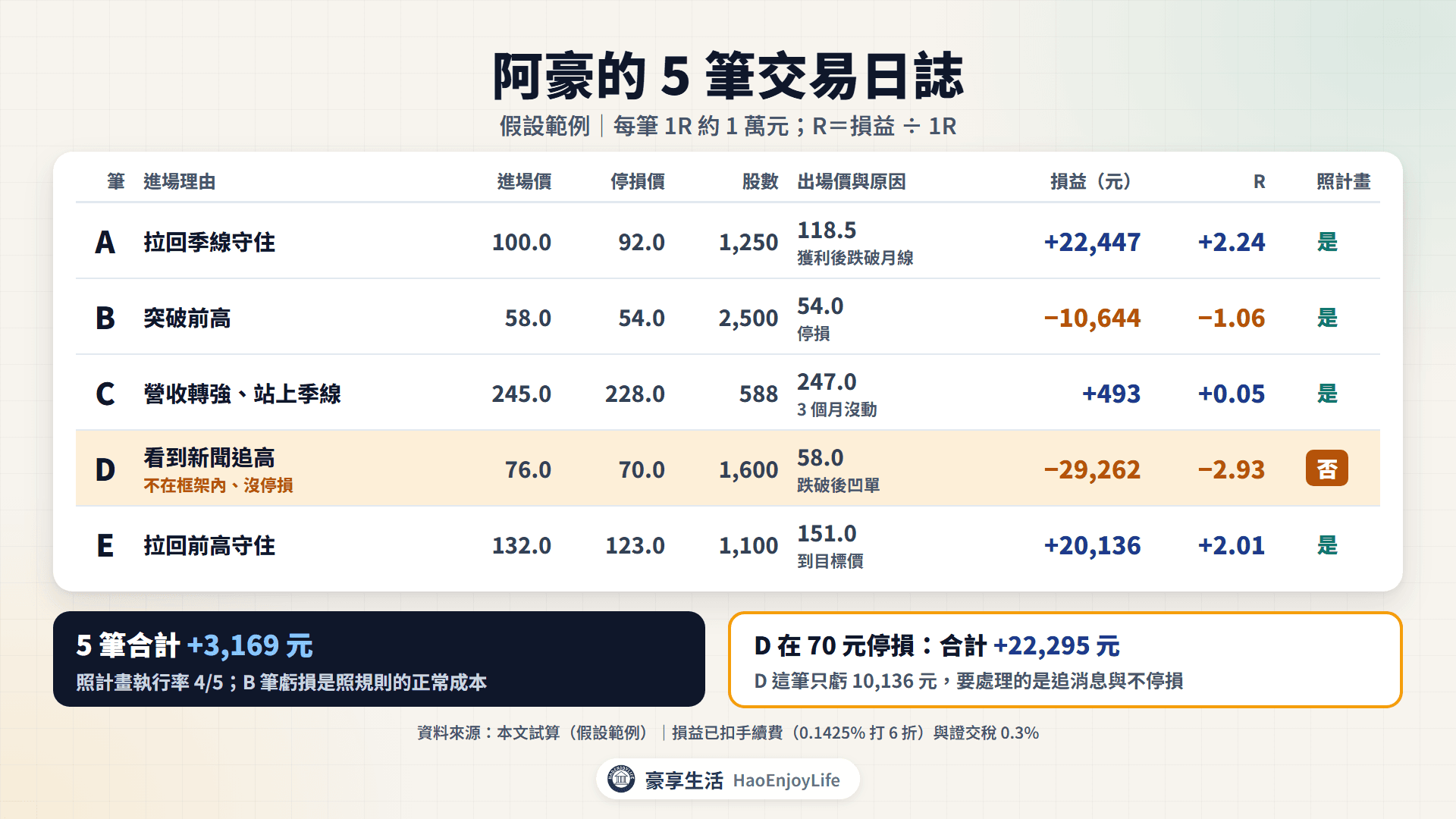Click column header 損益（元）

pos(1091,181)
